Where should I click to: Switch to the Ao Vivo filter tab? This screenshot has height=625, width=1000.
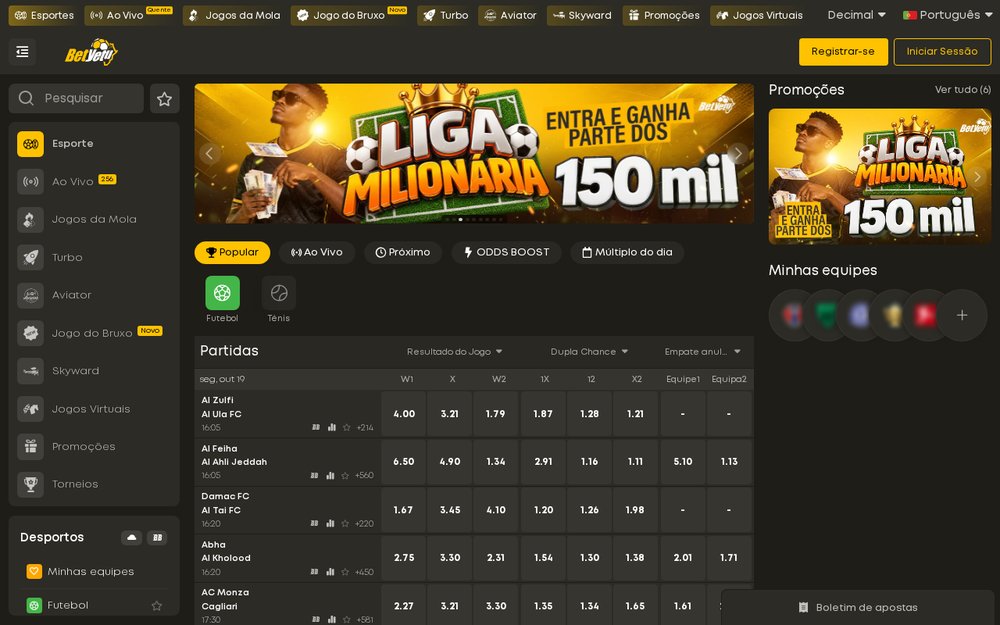pyautogui.click(x=317, y=253)
